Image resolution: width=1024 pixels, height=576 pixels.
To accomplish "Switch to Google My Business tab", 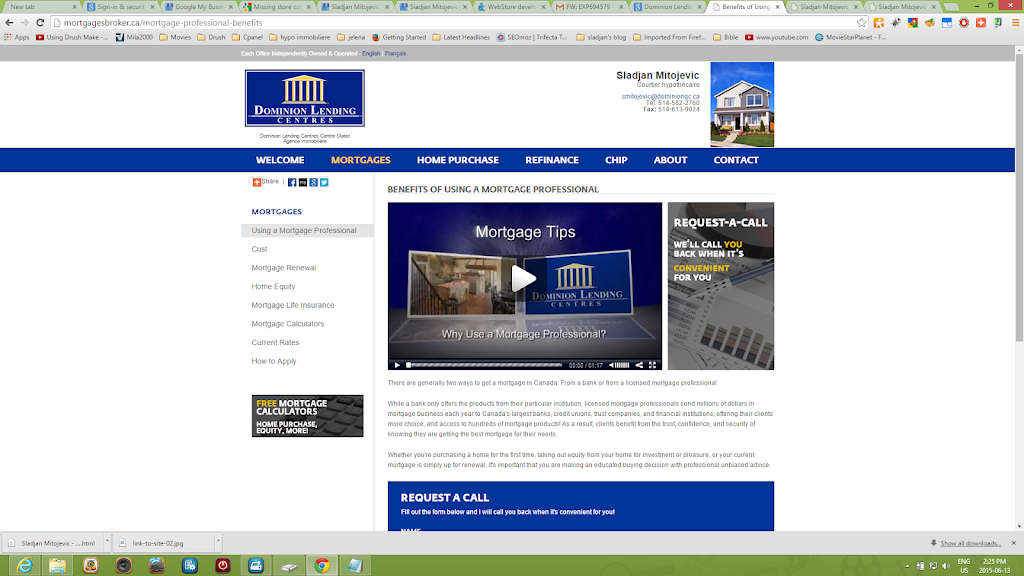I will (x=199, y=7).
